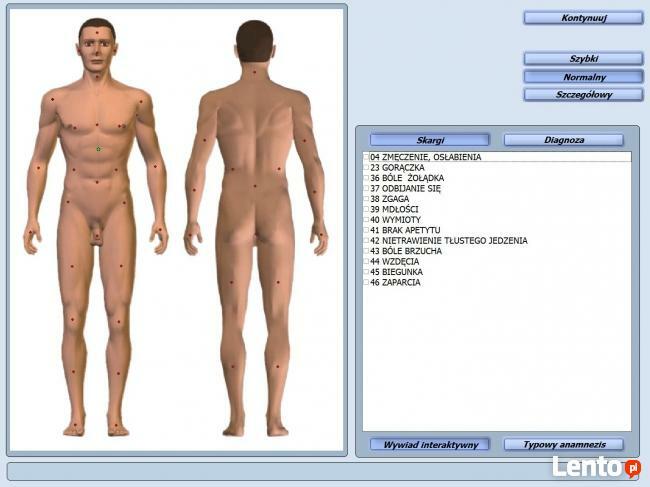Screen dimensions: 650x487
Task: Check the 23 GORĄCZKA checkbox
Action: click(367, 168)
